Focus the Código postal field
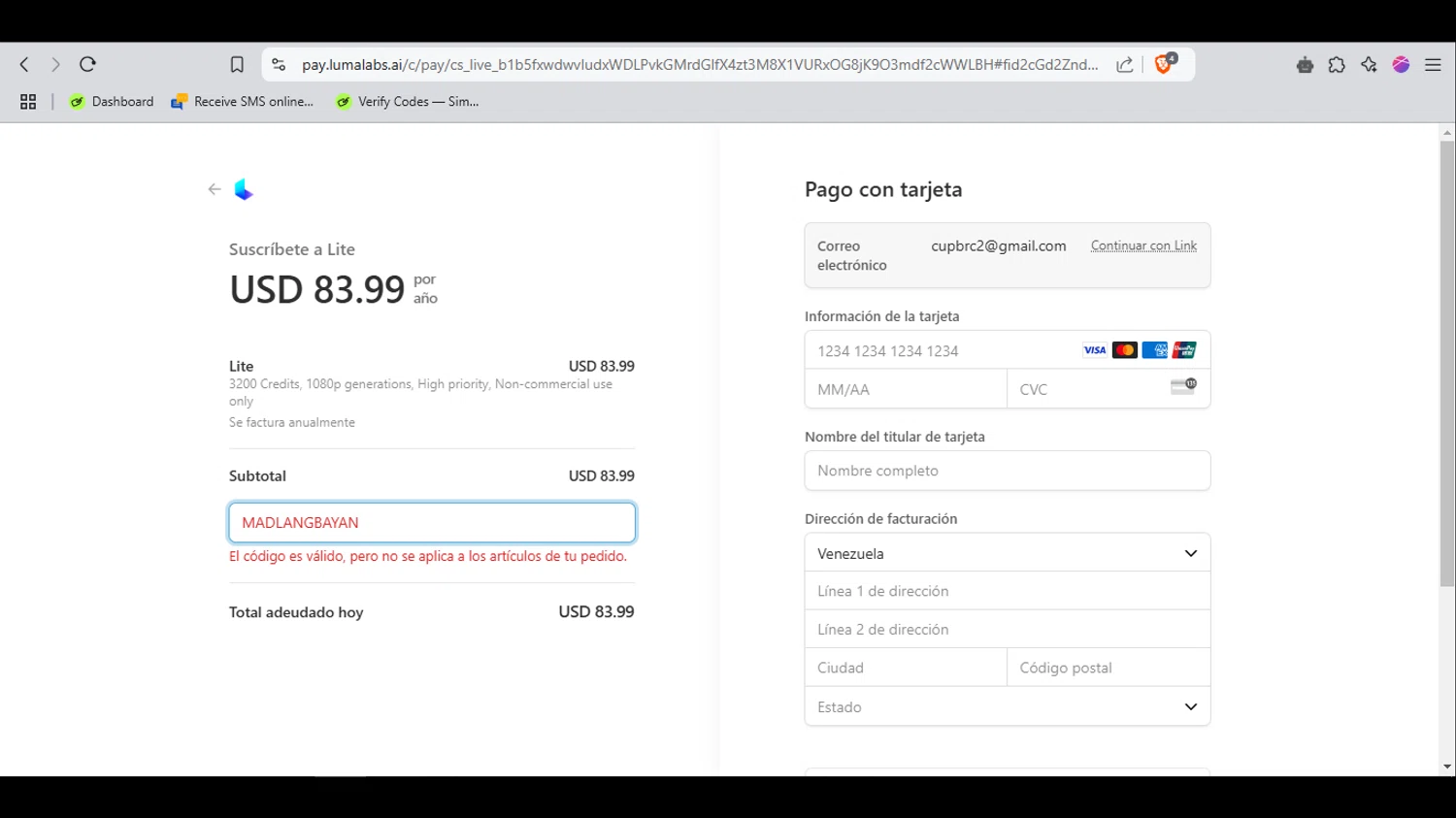This screenshot has width=1456, height=818. 1109,668
